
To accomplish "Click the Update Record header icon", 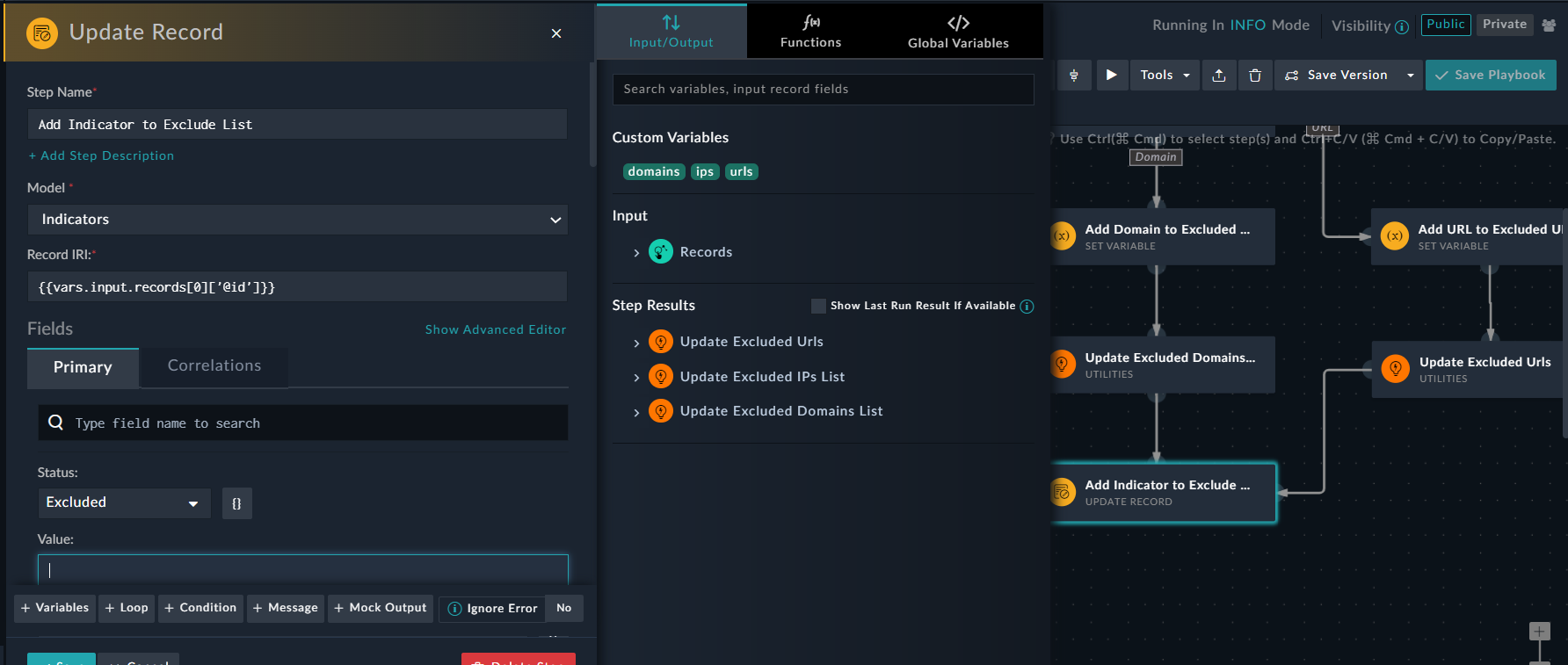I will coord(42,33).
